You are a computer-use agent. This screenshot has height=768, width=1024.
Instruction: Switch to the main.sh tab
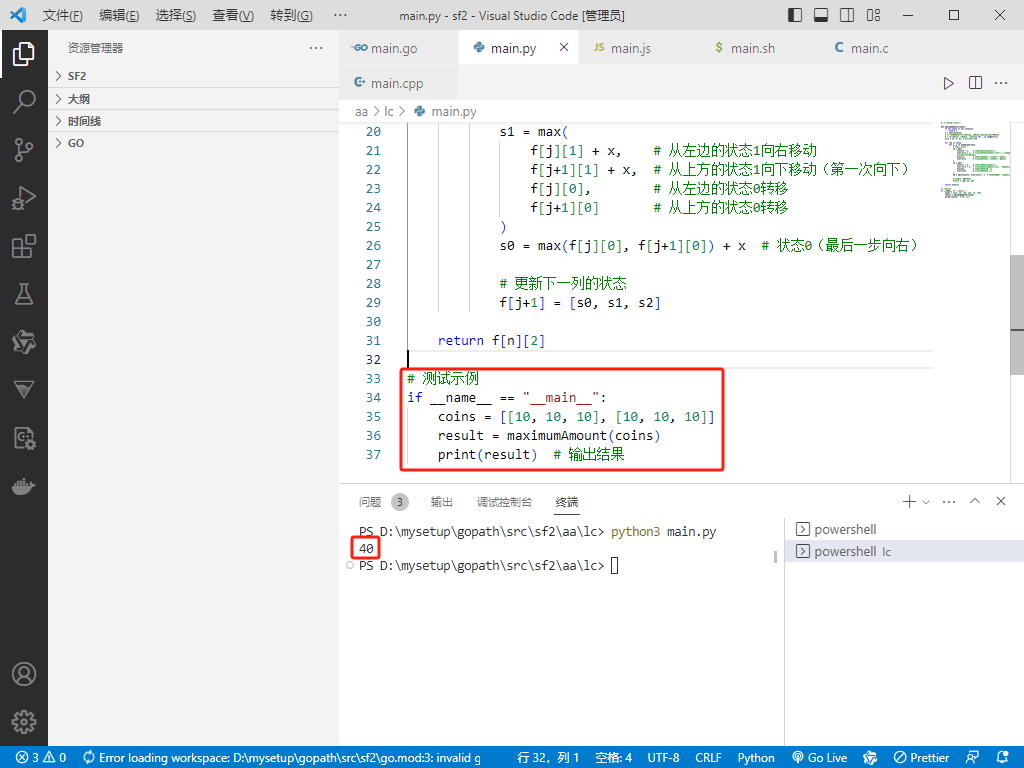[759, 48]
